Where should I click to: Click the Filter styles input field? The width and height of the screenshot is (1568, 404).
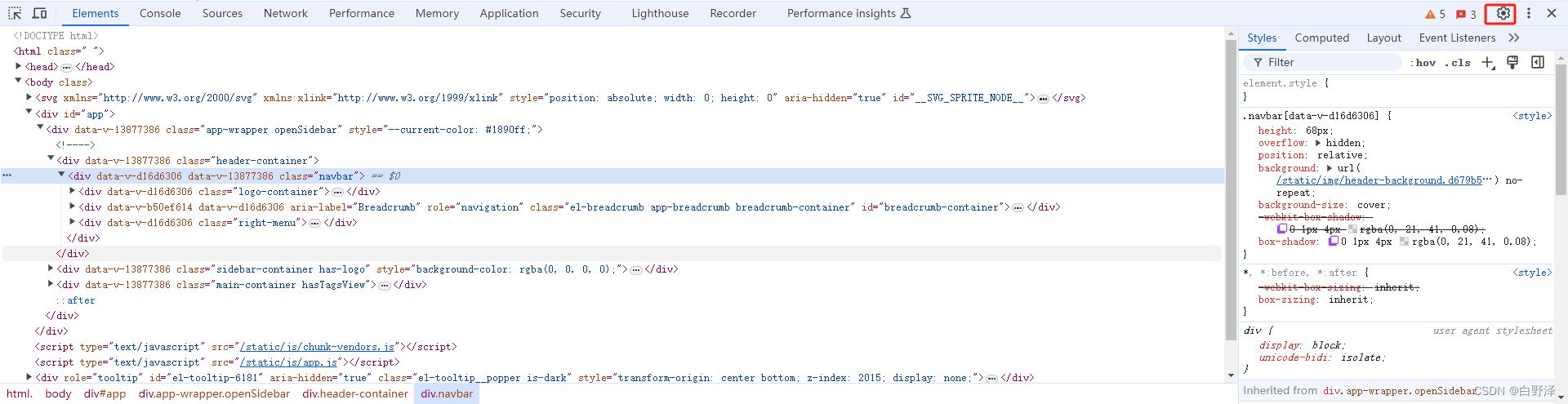[1321, 62]
